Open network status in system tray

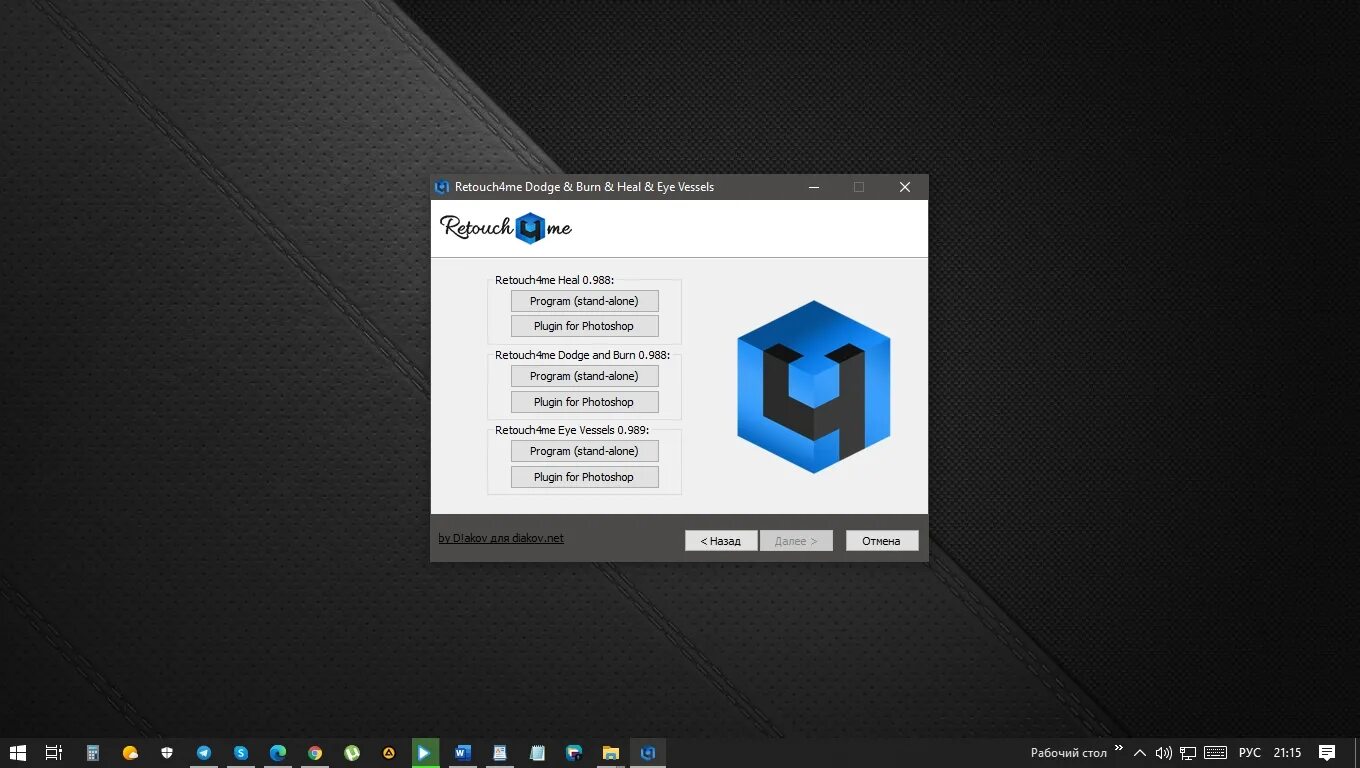1188,753
